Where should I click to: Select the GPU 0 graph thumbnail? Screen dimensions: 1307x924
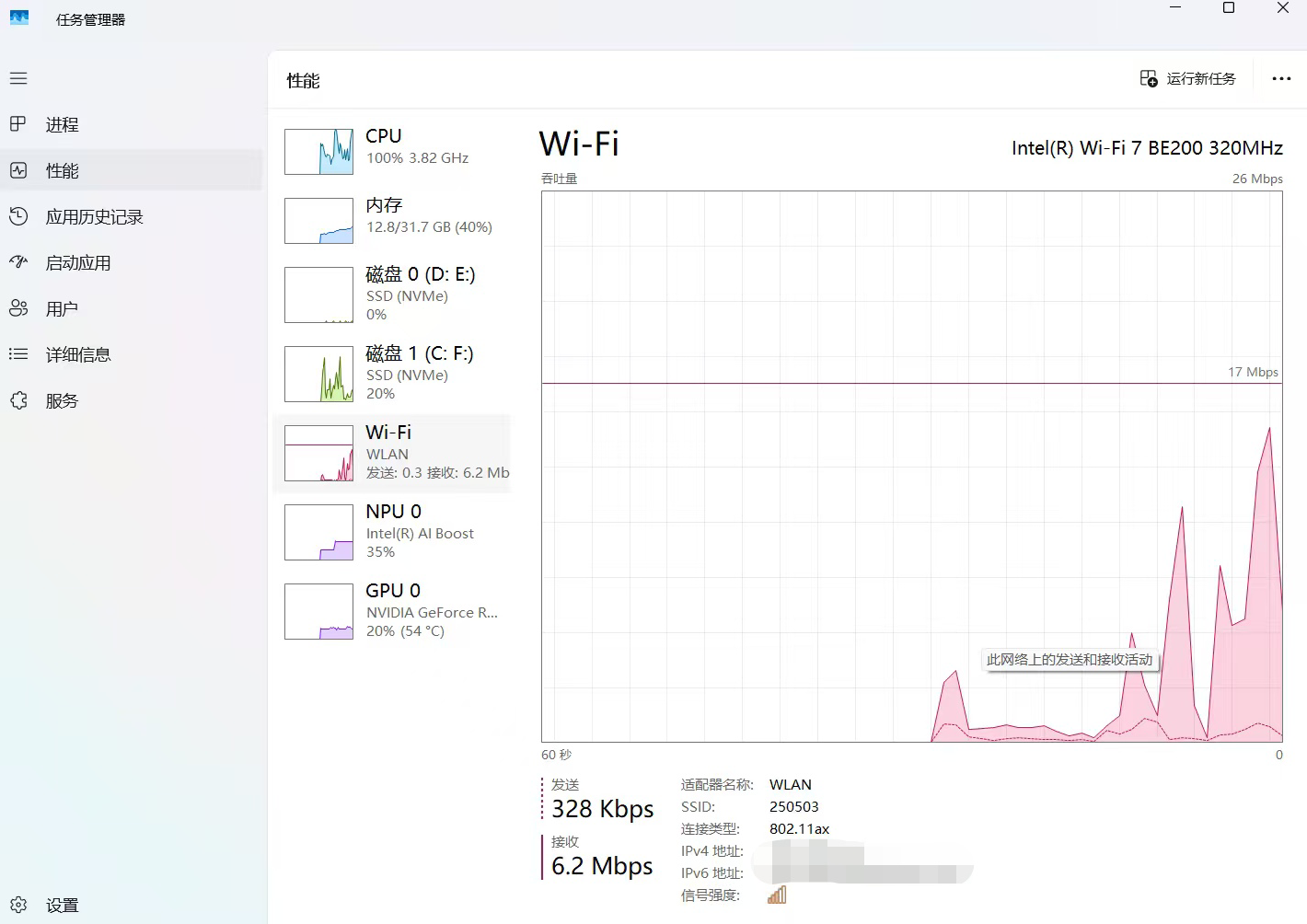coord(318,611)
